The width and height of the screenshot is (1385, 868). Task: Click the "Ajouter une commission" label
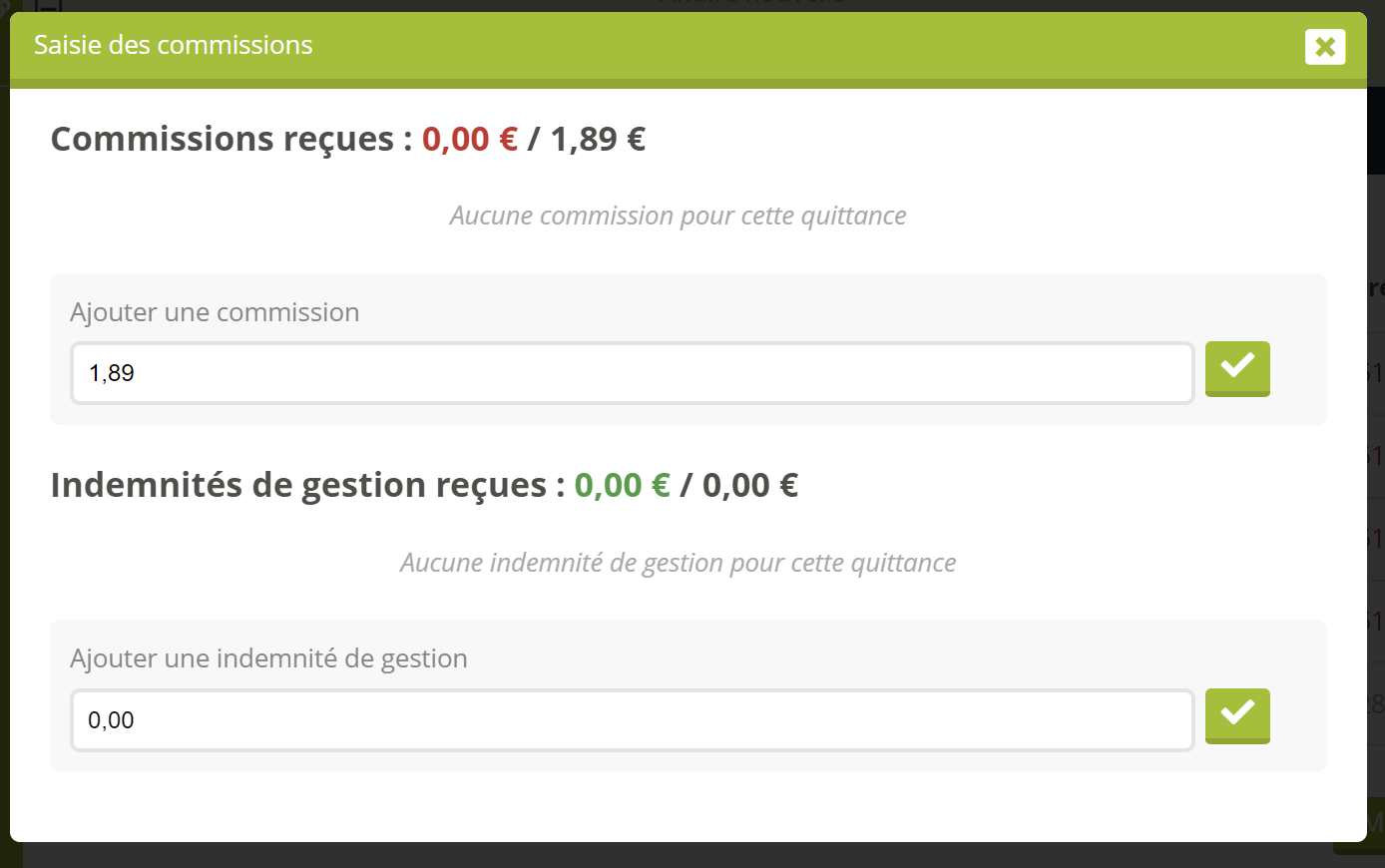(215, 312)
